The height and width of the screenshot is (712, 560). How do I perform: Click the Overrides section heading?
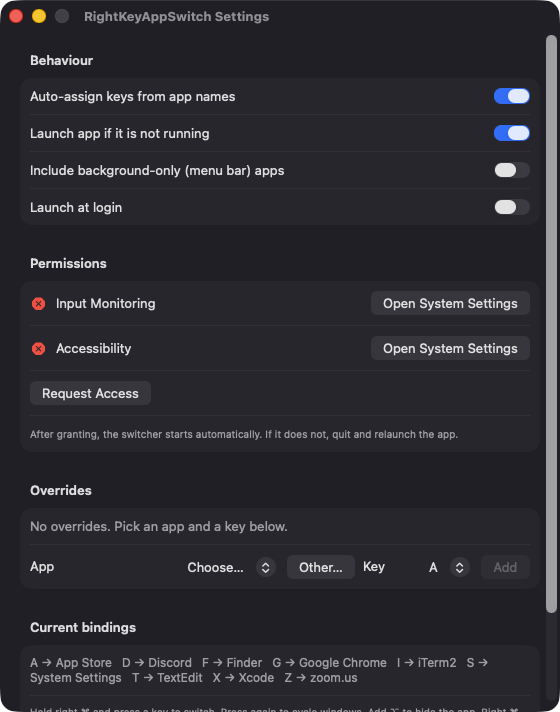(x=61, y=490)
